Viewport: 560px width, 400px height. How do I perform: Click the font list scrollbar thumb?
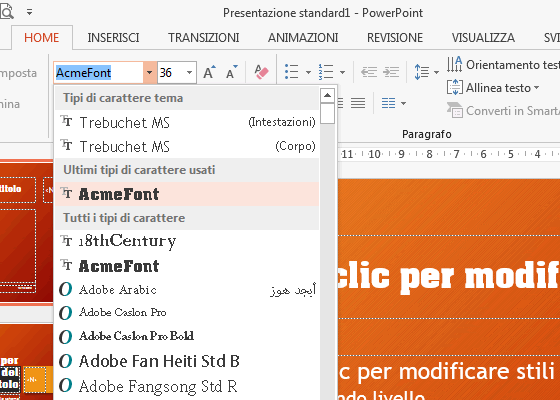pyautogui.click(x=327, y=114)
